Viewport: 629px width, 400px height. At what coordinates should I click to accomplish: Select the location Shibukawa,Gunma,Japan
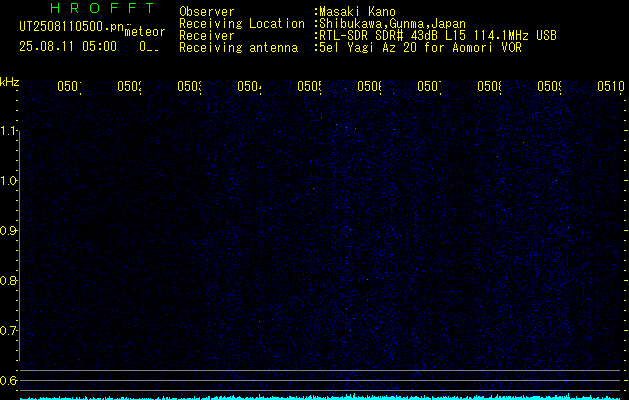[393, 24]
